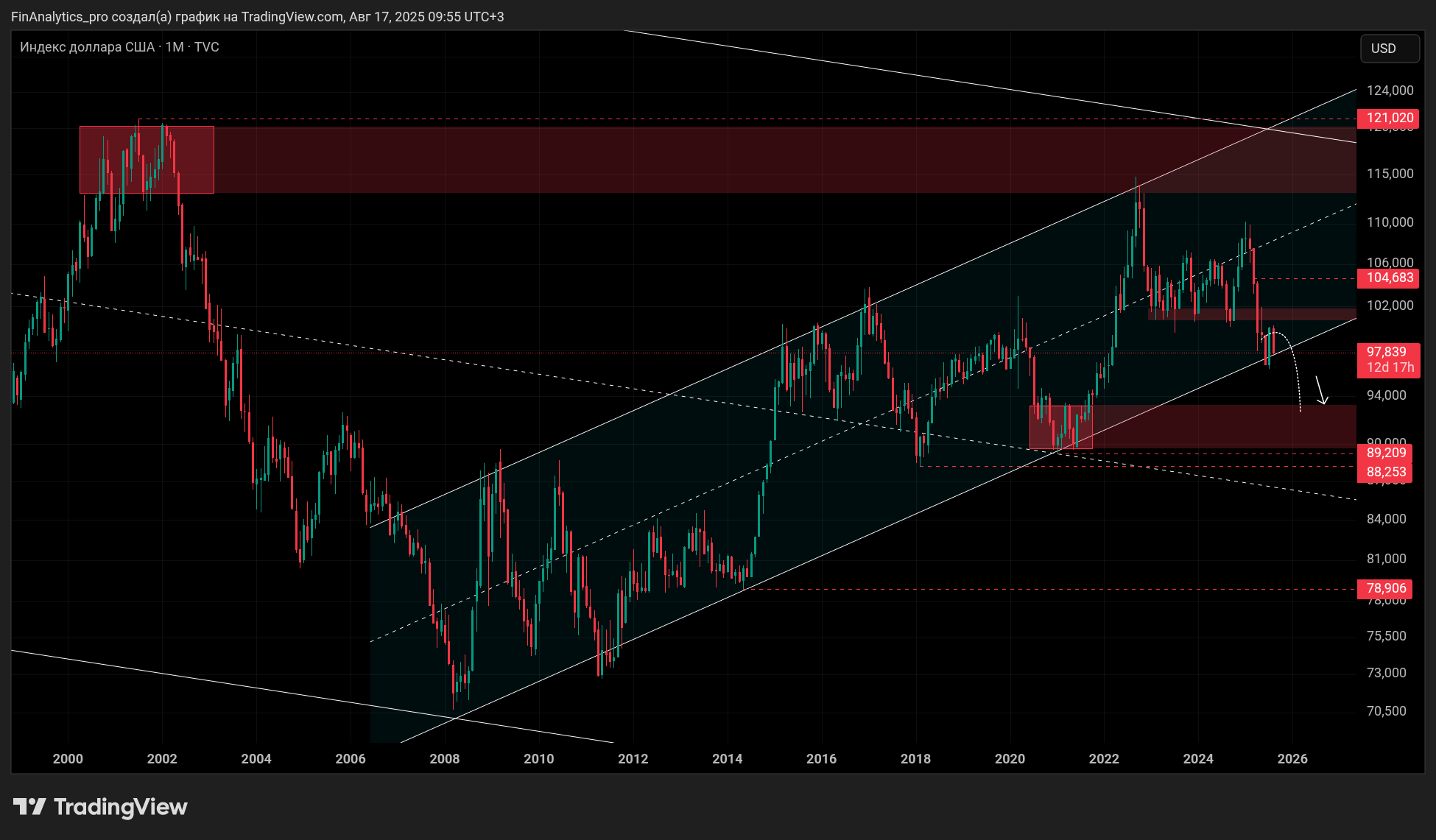The image size is (1436, 840).
Task: Click the 104,683 price label
Action: point(1389,278)
